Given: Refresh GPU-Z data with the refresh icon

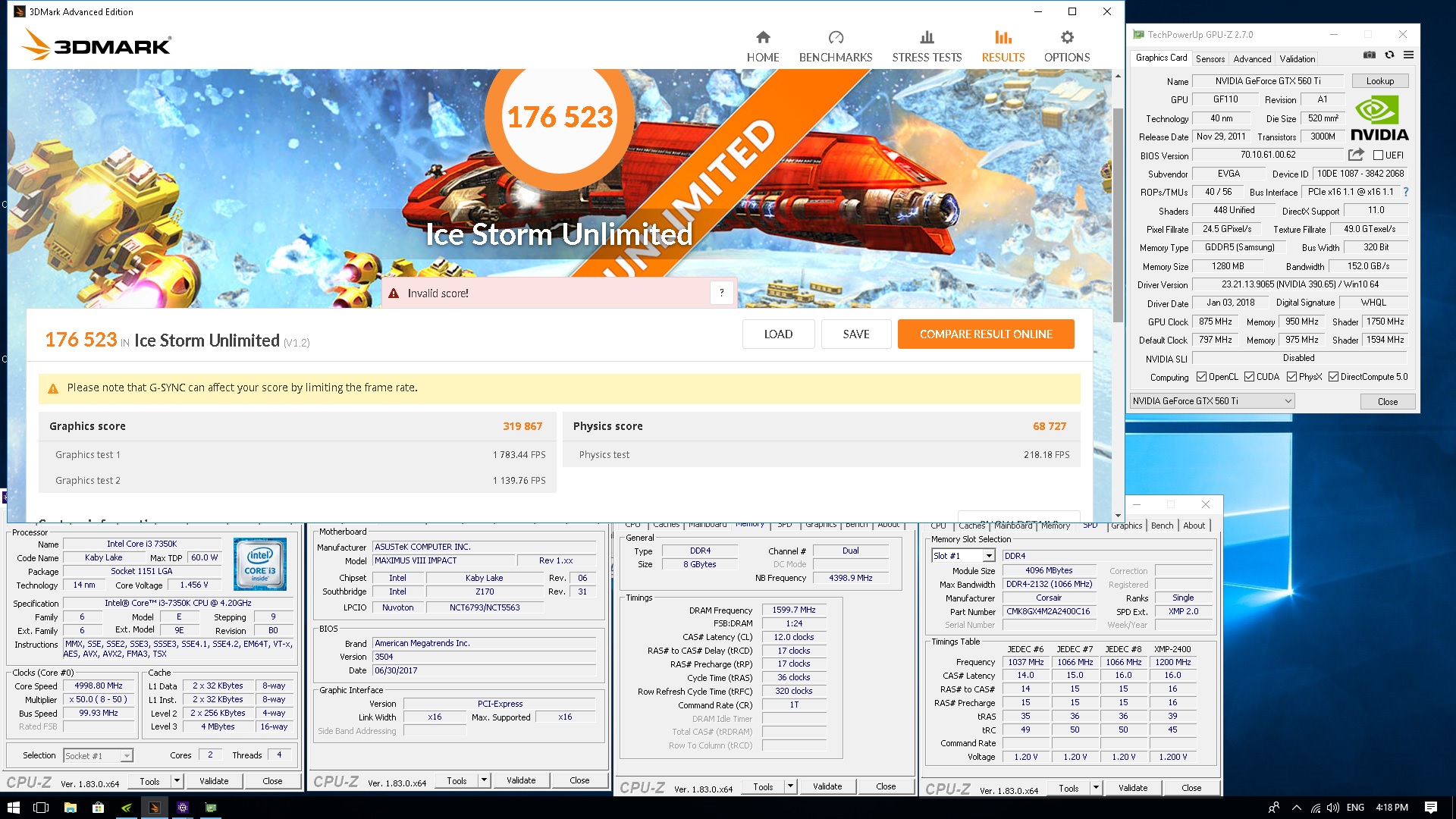Looking at the screenshot, I should point(1389,55).
